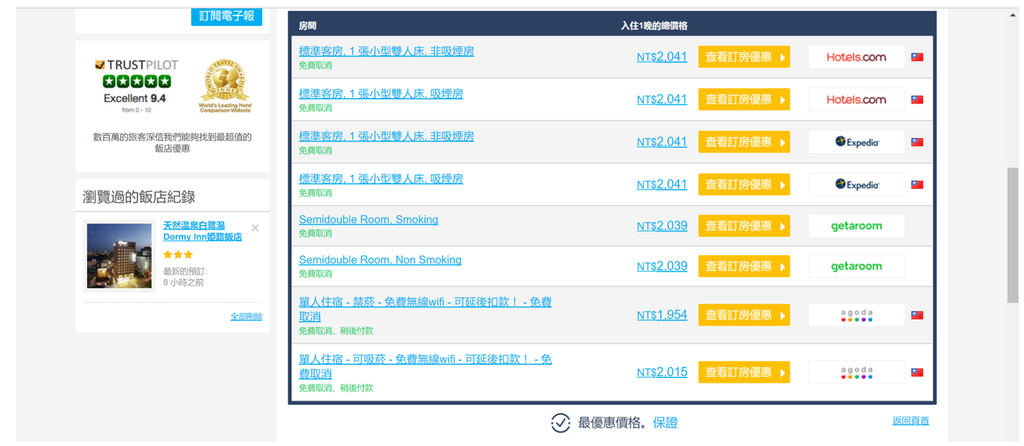Click the getaroom logo for Semidouble Room, Smoking

click(856, 226)
